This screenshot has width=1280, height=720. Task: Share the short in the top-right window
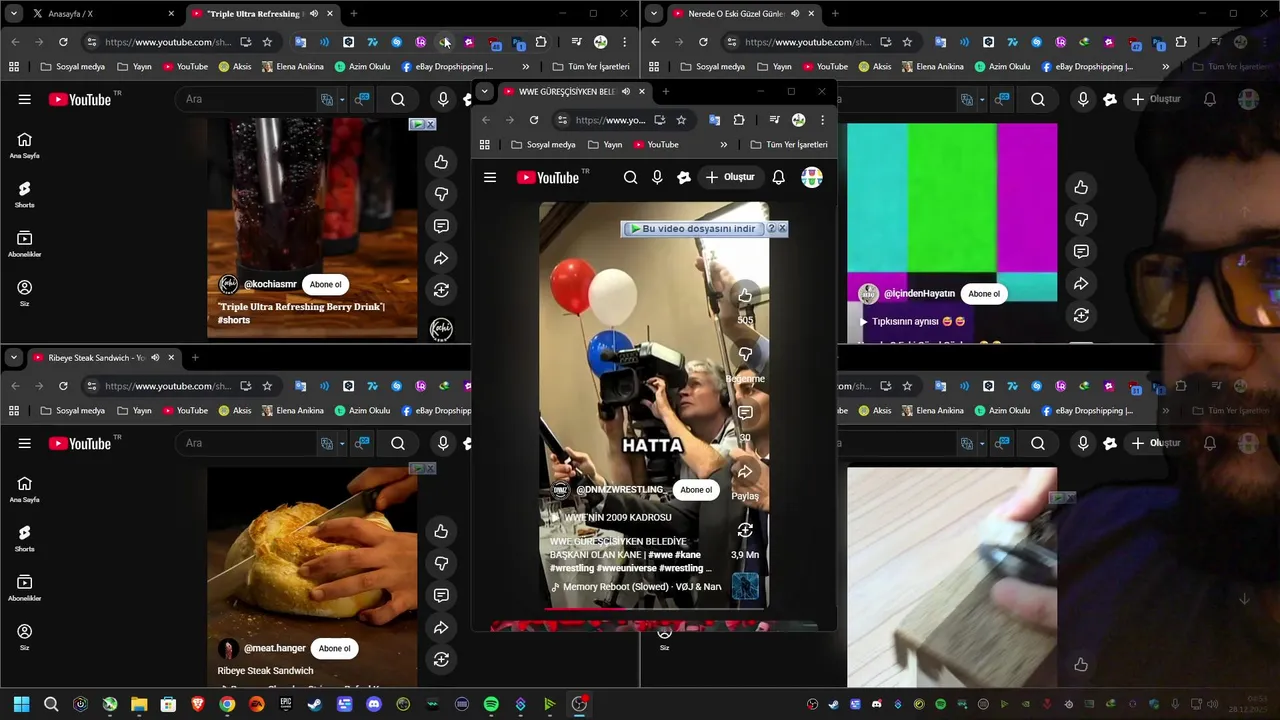click(1081, 283)
